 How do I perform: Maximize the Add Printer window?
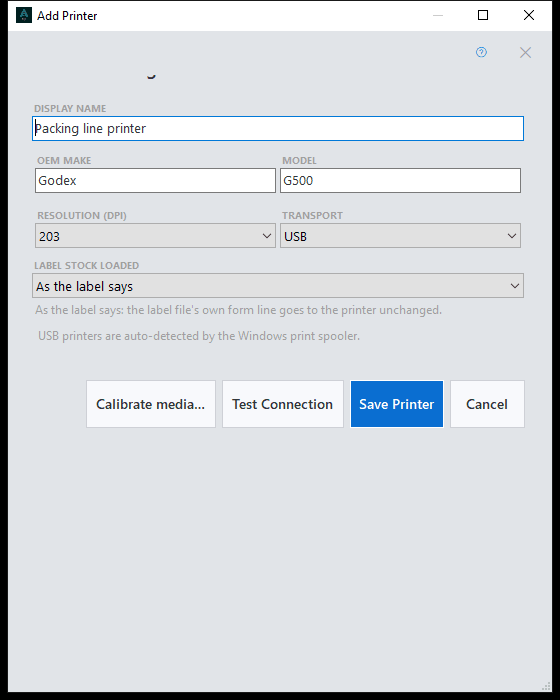point(483,15)
